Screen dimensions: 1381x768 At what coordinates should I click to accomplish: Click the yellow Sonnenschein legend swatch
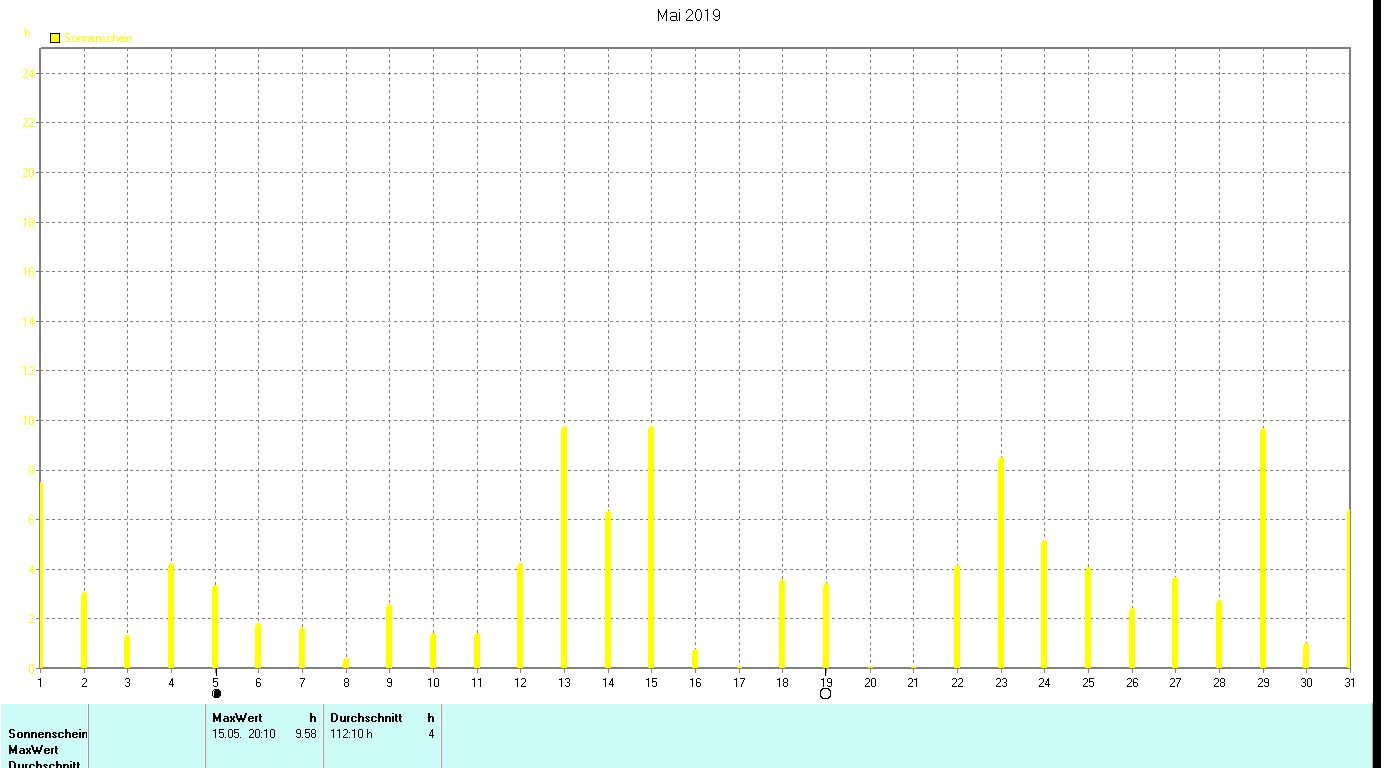[55, 38]
